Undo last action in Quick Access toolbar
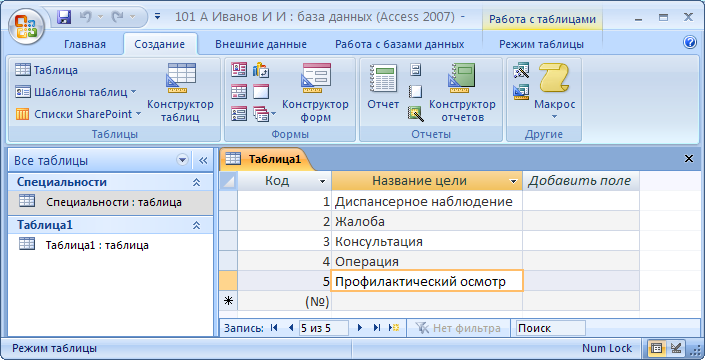Screen dimensions: 705x360 [x=86, y=18]
